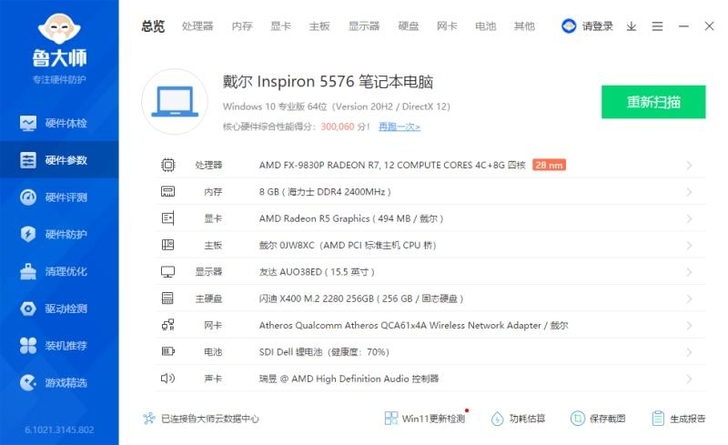Screen dimensions: 728x445
Task: Open 硬件防护 protection section
Action: tap(59, 234)
